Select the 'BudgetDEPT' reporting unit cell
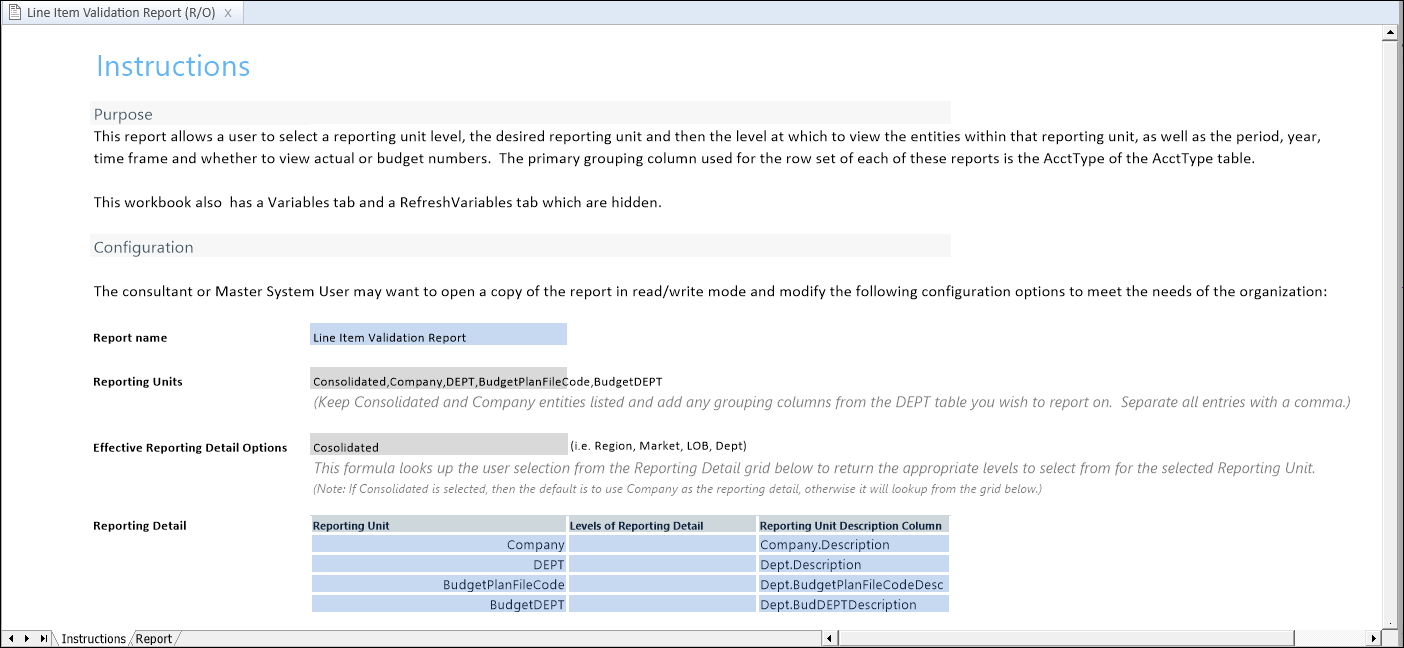Screen dimensions: 1404x648 pyautogui.click(x=439, y=605)
